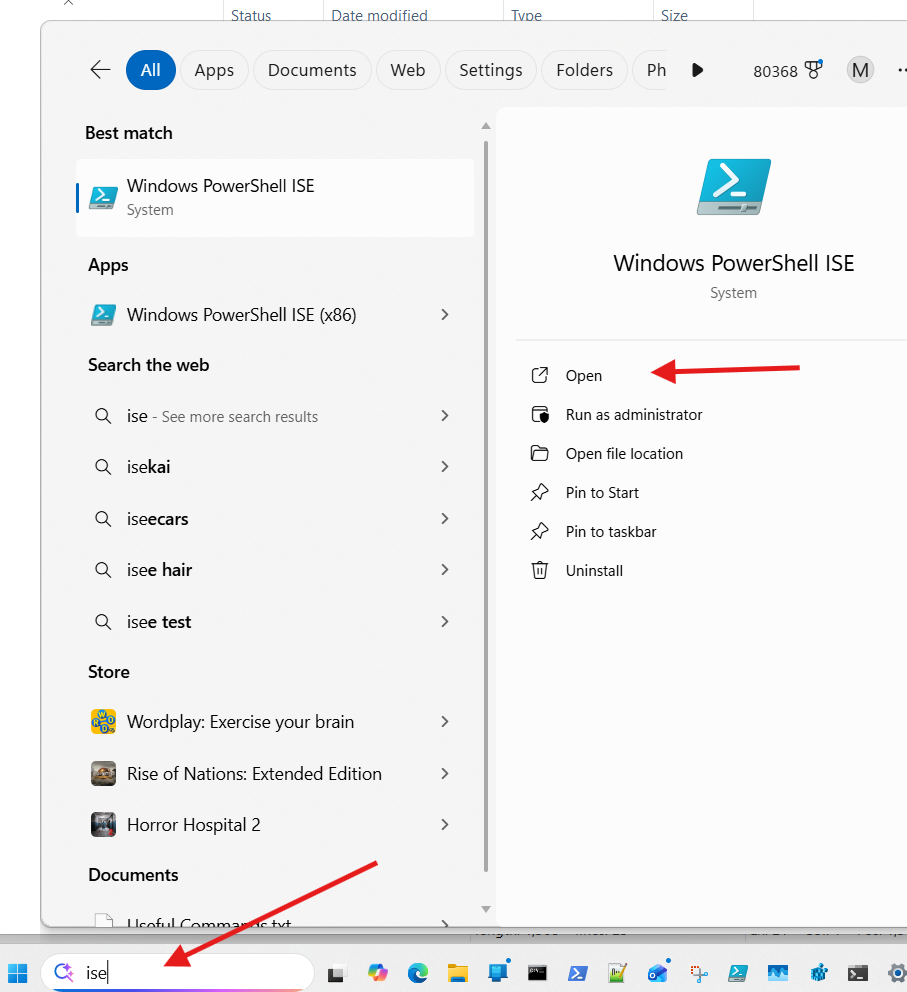Open Outlook from the taskbar
The image size is (907, 992).
pos(658,973)
